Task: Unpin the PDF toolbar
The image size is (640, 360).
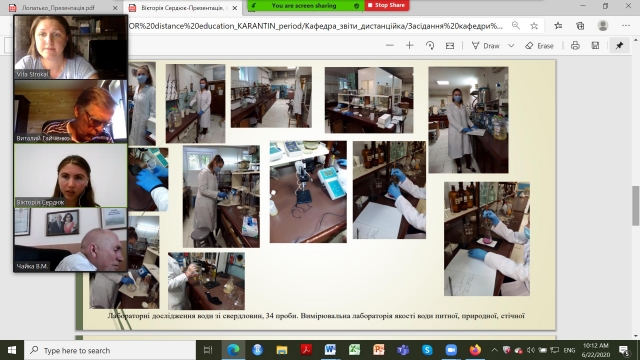Action: [x=619, y=46]
